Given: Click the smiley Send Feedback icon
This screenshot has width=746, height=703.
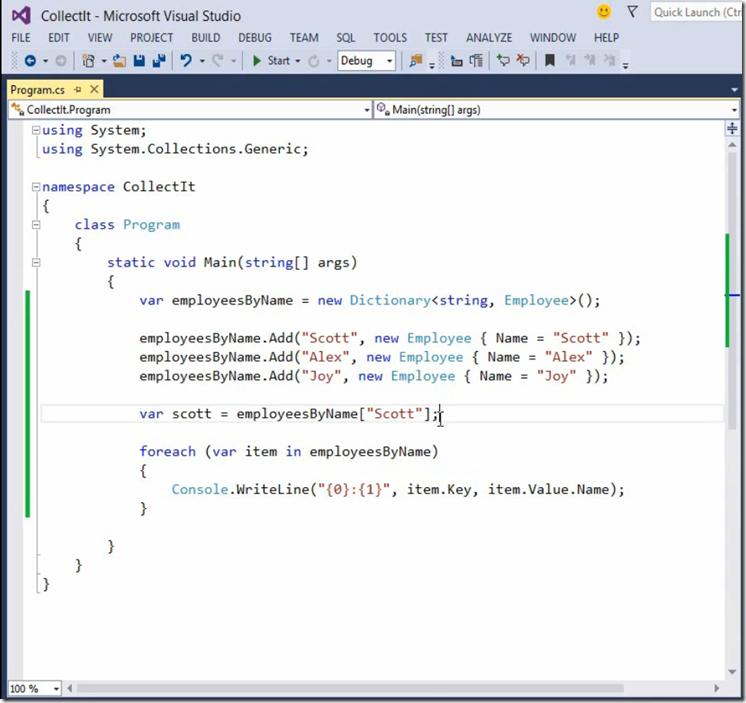Looking at the screenshot, I should [x=604, y=12].
